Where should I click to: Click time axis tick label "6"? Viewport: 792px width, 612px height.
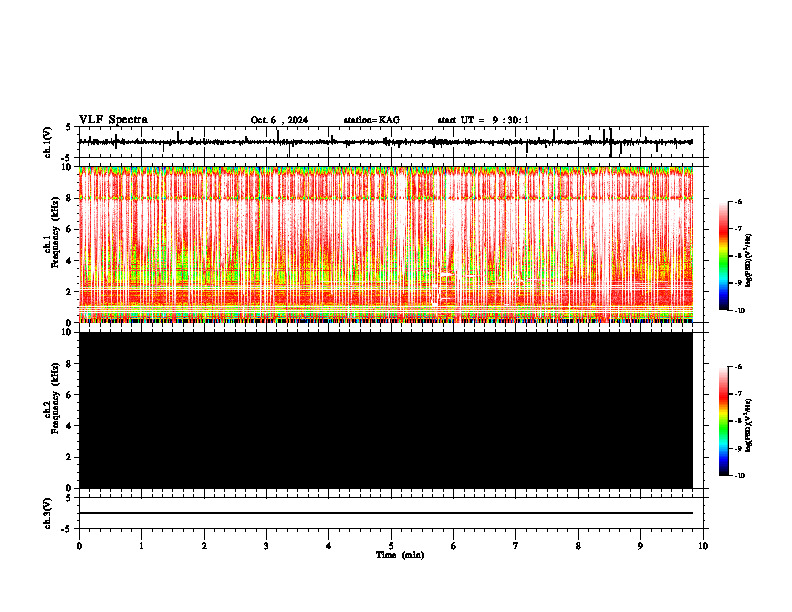[x=454, y=546]
